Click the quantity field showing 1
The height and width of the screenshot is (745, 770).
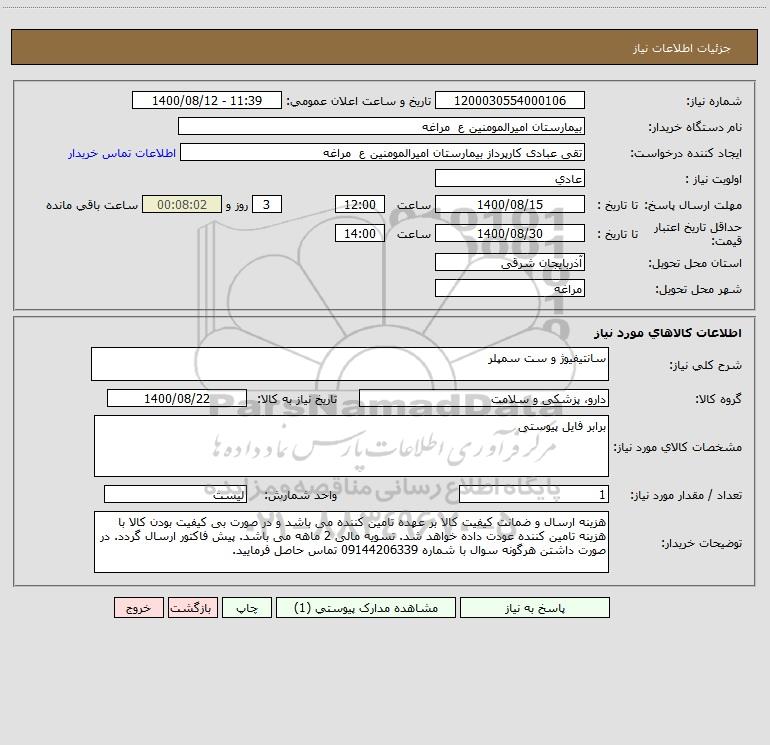tap(534, 495)
